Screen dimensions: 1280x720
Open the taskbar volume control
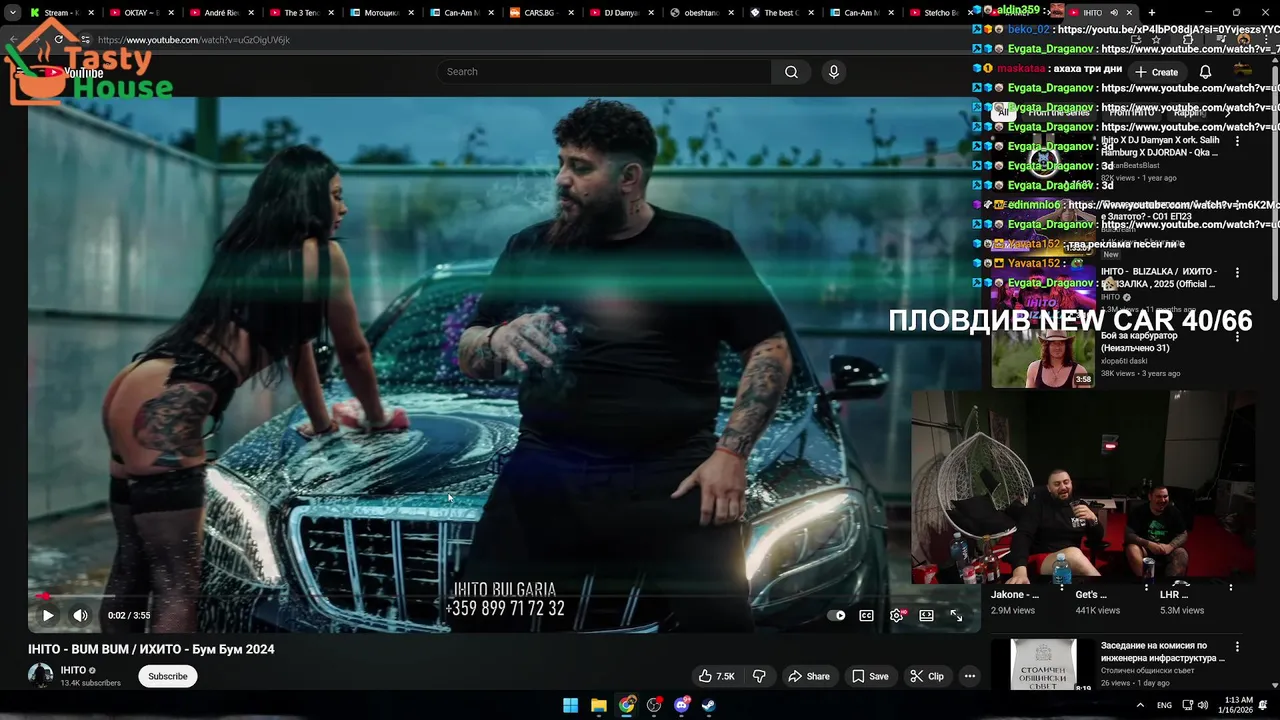1203,705
